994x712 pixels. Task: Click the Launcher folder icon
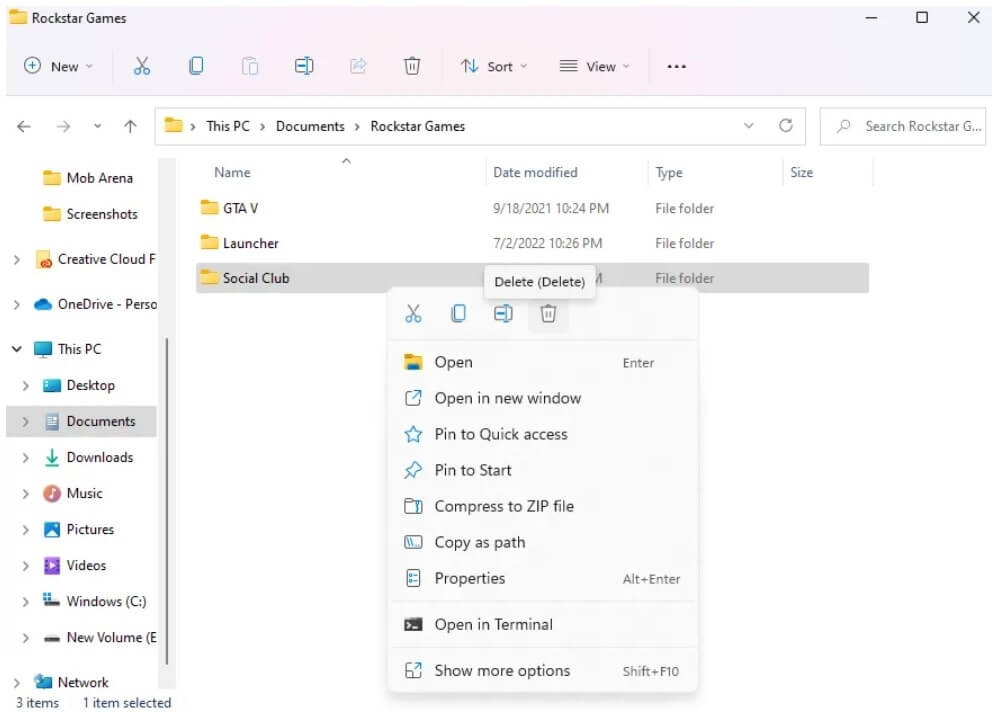tap(209, 242)
